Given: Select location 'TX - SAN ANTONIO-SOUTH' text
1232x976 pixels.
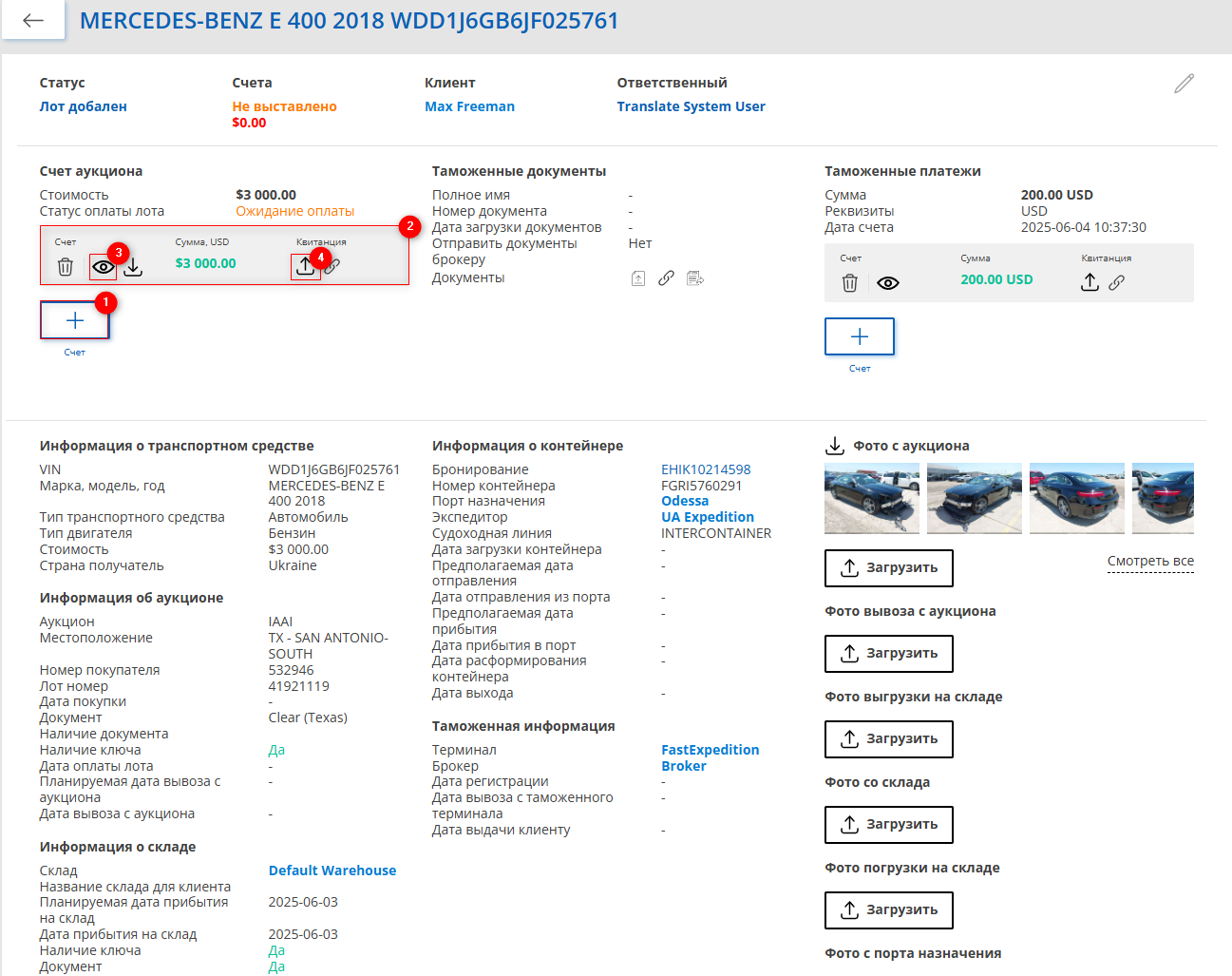Looking at the screenshot, I should pyautogui.click(x=329, y=646).
